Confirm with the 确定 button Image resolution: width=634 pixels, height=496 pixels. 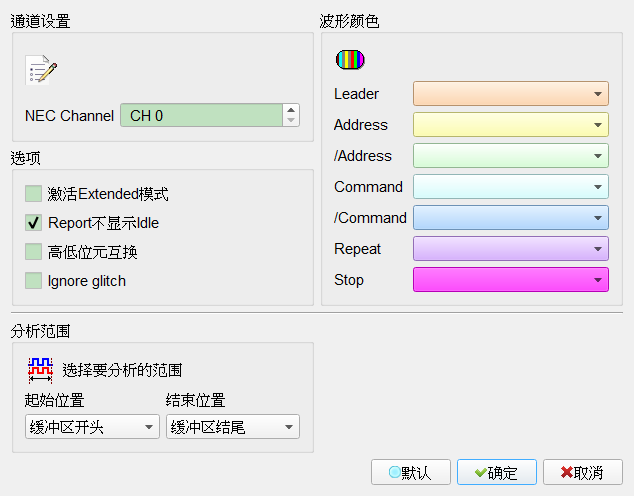[497, 472]
